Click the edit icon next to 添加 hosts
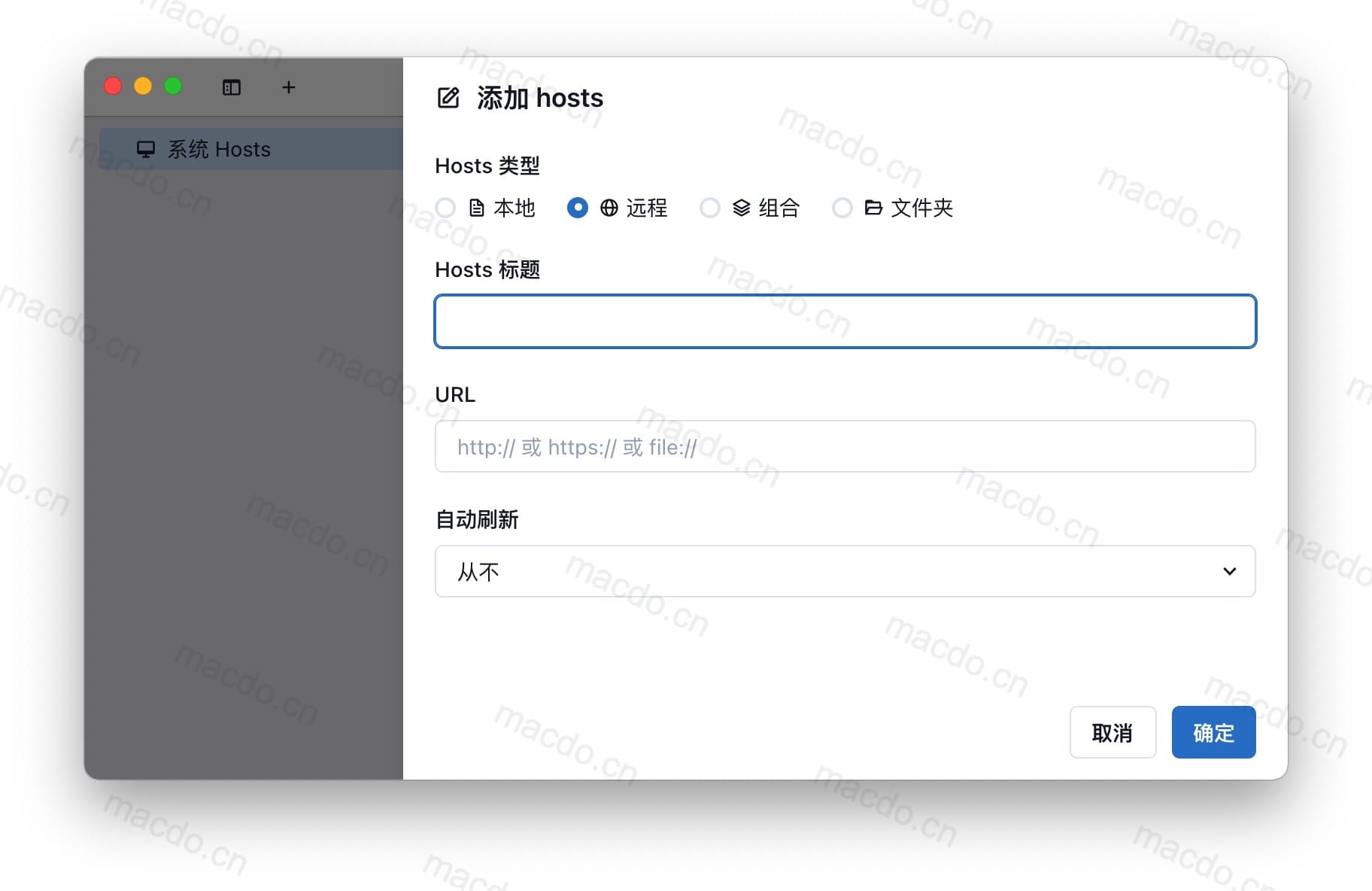 448,98
